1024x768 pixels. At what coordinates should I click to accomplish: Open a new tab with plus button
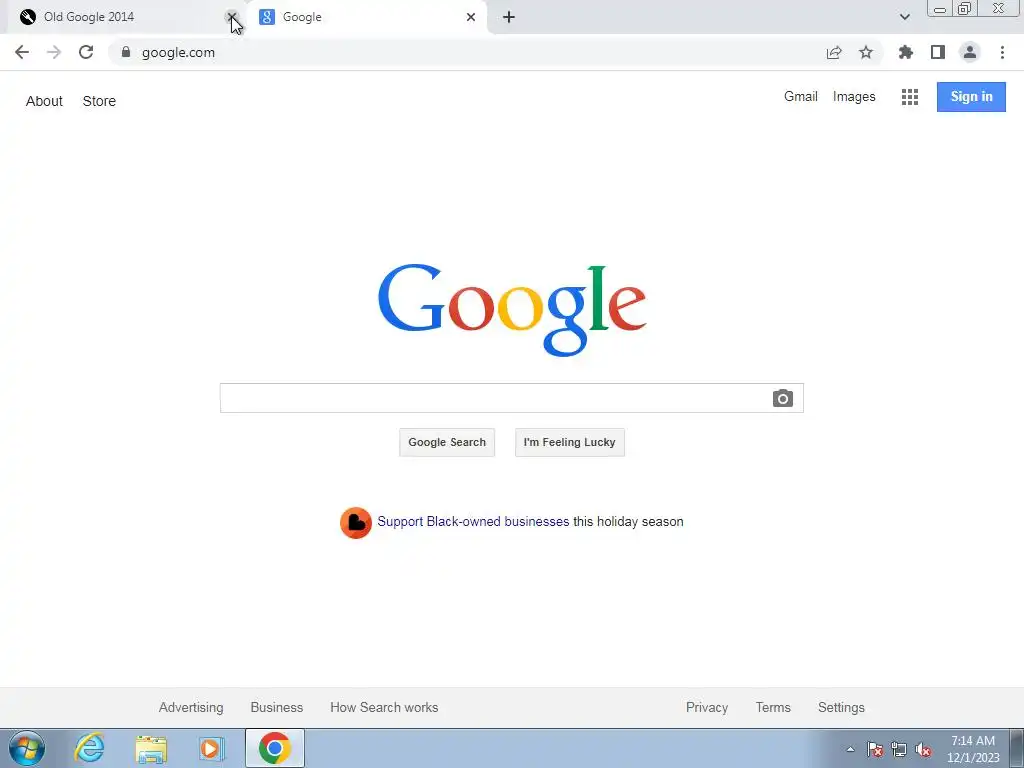click(509, 17)
